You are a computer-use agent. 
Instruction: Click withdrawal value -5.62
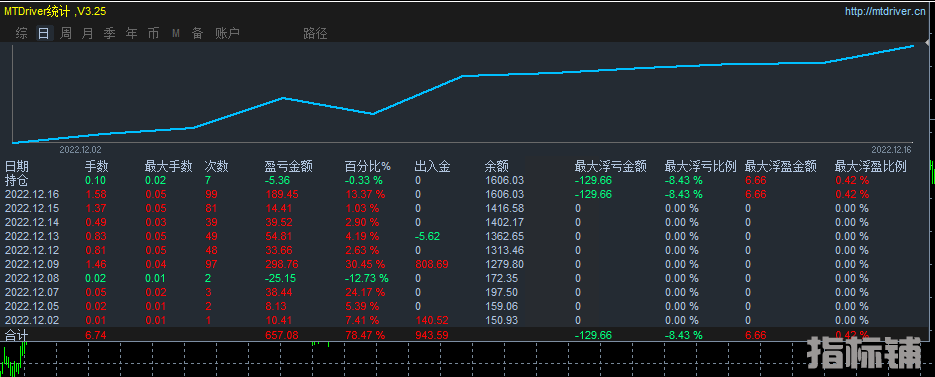[428, 236]
